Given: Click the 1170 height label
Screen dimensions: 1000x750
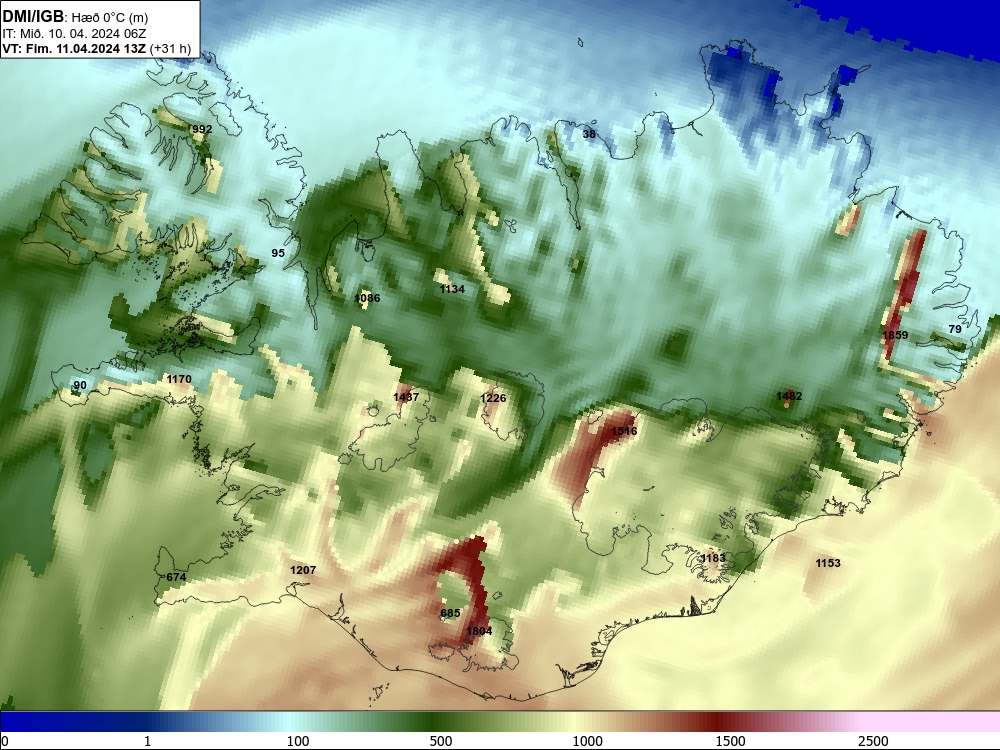Looking at the screenshot, I should [179, 379].
